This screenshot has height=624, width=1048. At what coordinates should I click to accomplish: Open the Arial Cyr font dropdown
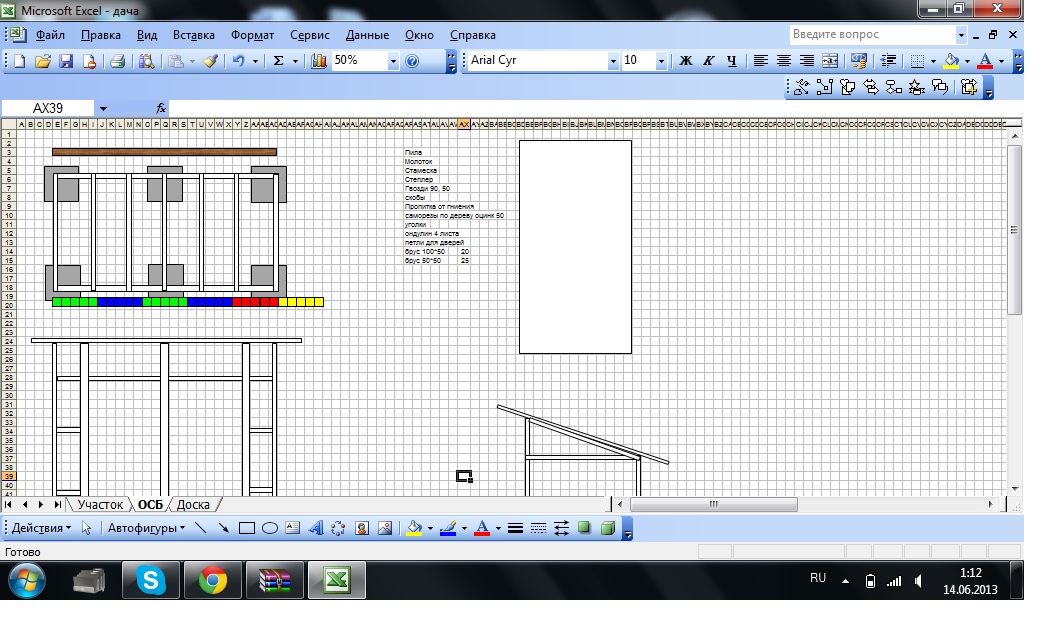613,61
